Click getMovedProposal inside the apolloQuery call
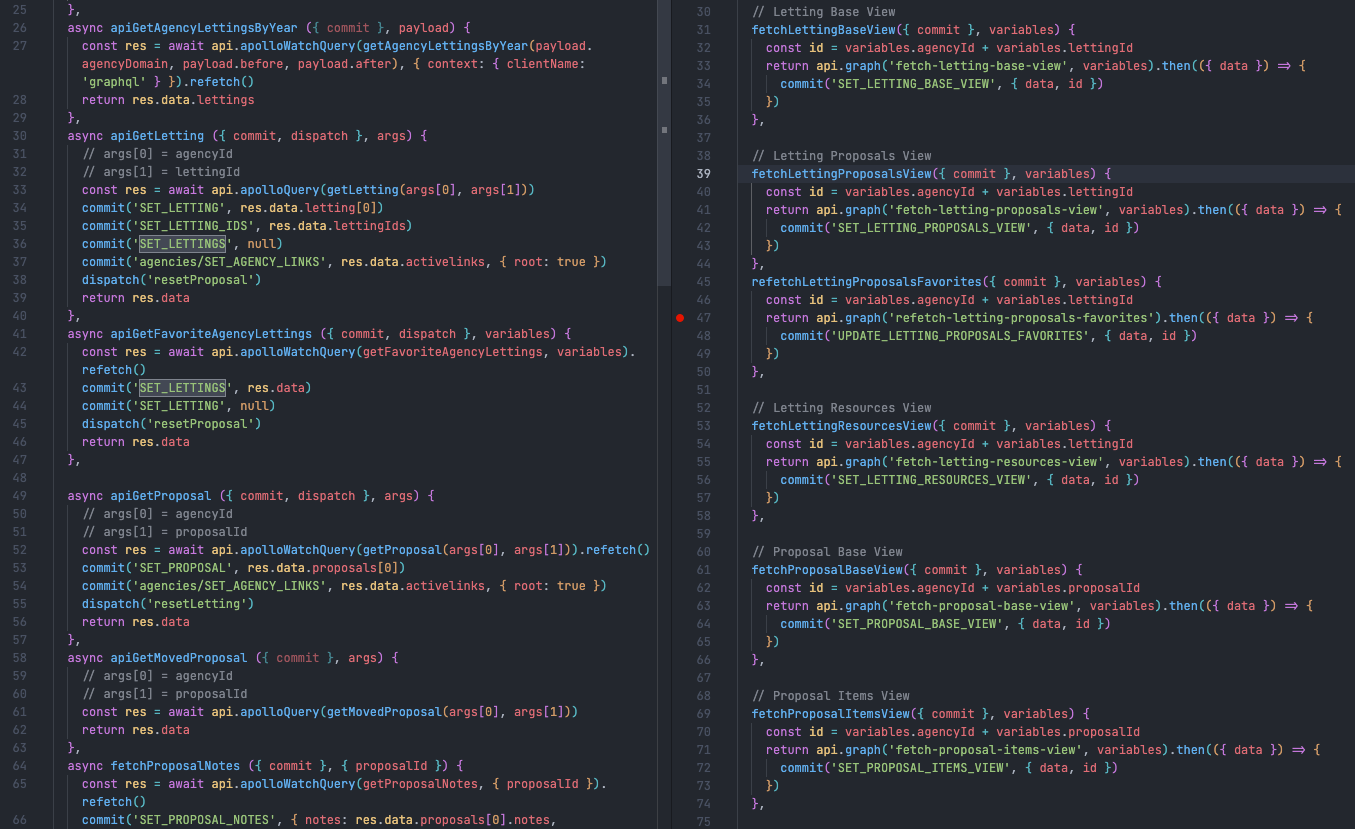 (384, 712)
